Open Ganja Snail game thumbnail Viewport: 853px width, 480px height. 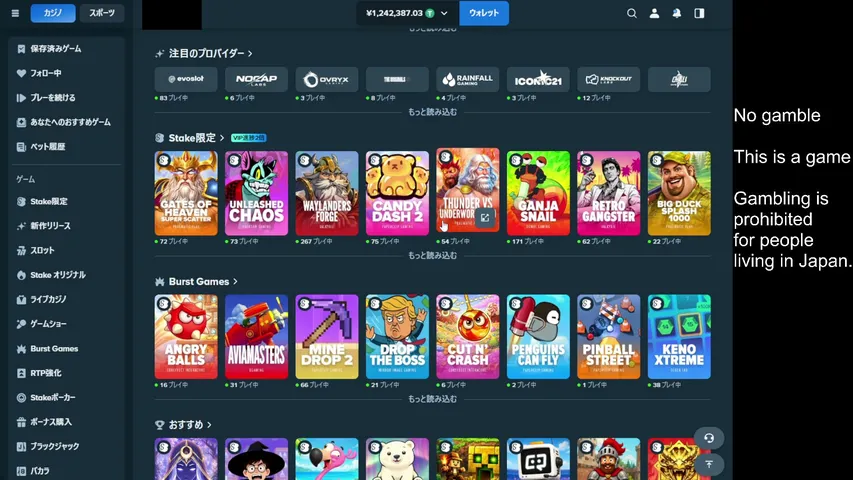(538, 193)
